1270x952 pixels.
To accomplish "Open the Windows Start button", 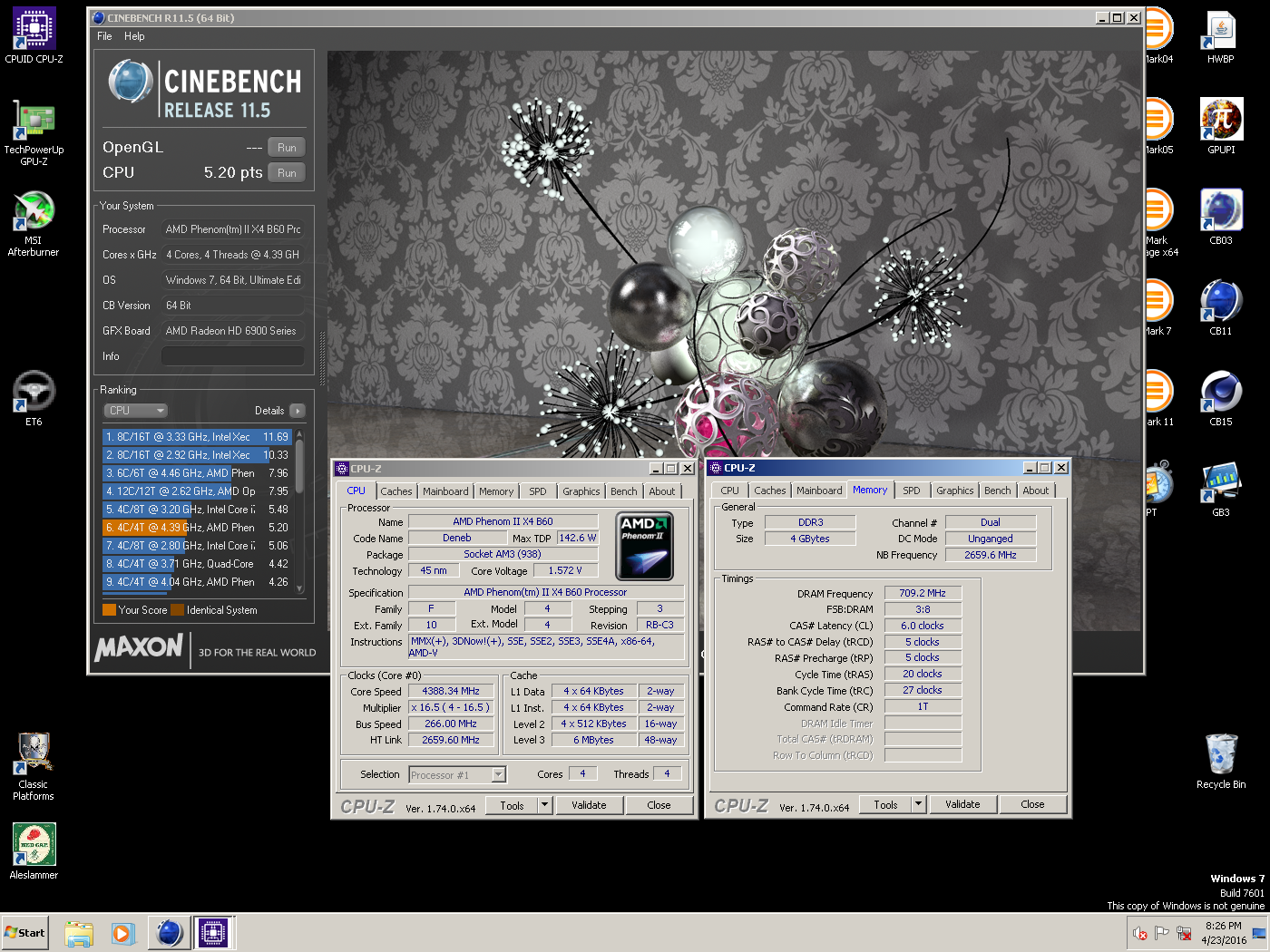I will coord(24,933).
